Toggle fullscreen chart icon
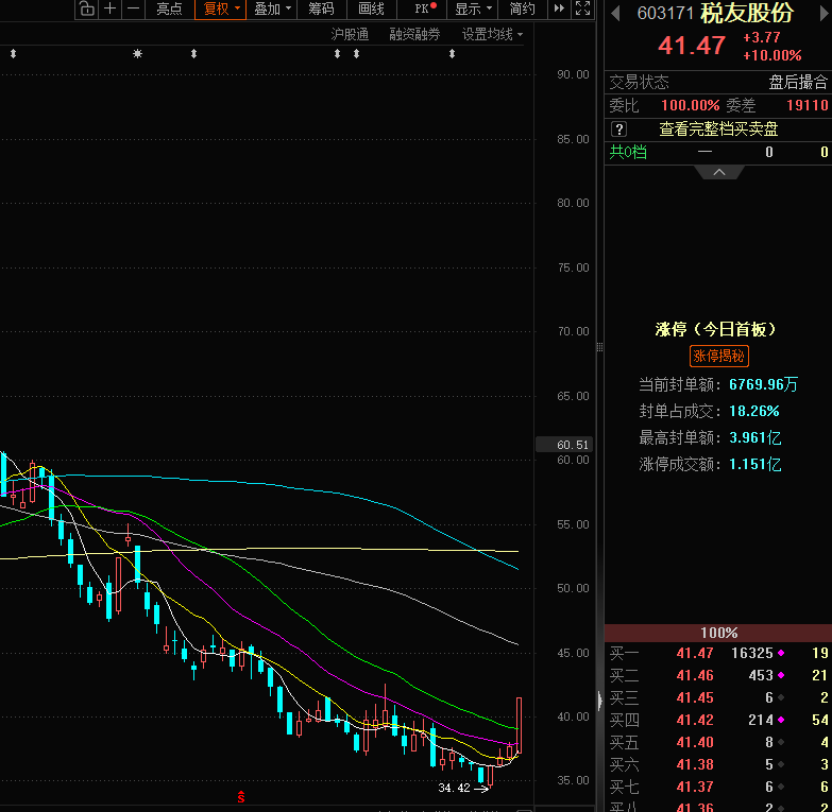Image resolution: width=832 pixels, height=812 pixels. (x=583, y=8)
